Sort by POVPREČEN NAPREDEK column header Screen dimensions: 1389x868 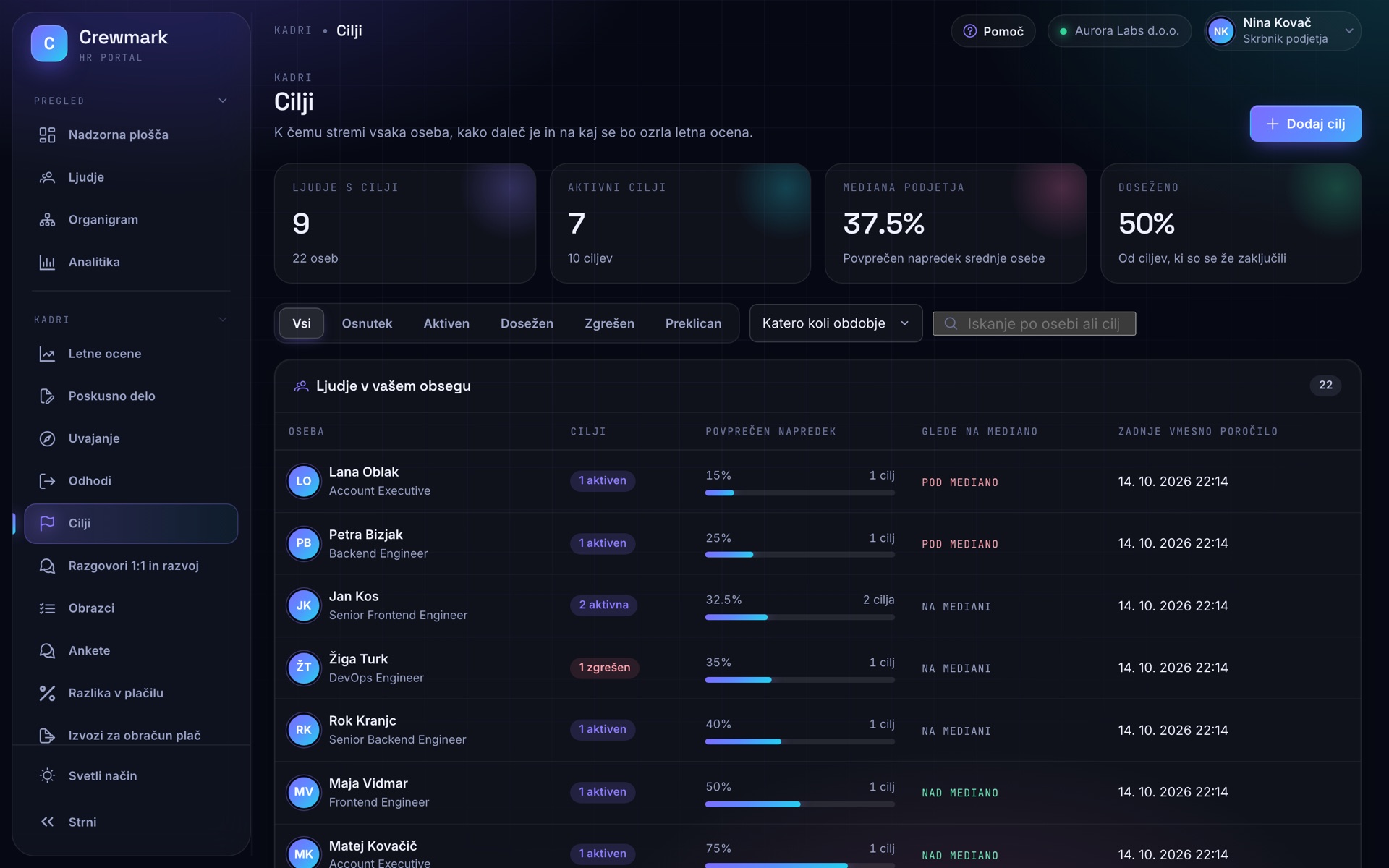[x=770, y=432]
